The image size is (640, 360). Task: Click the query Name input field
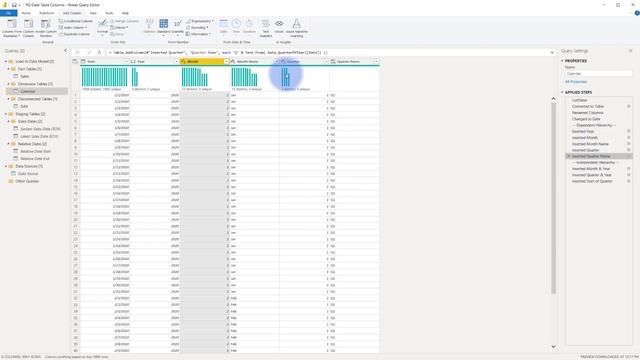pos(598,74)
